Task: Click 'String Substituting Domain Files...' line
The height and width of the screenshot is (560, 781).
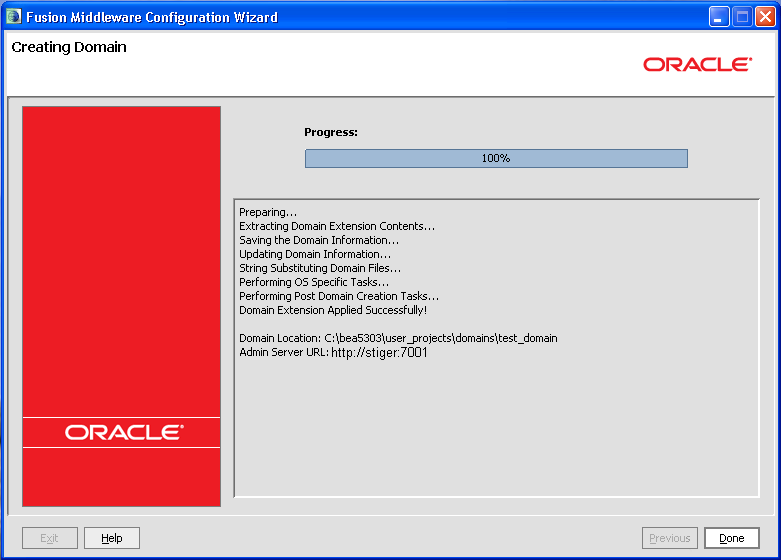Action: 320,268
